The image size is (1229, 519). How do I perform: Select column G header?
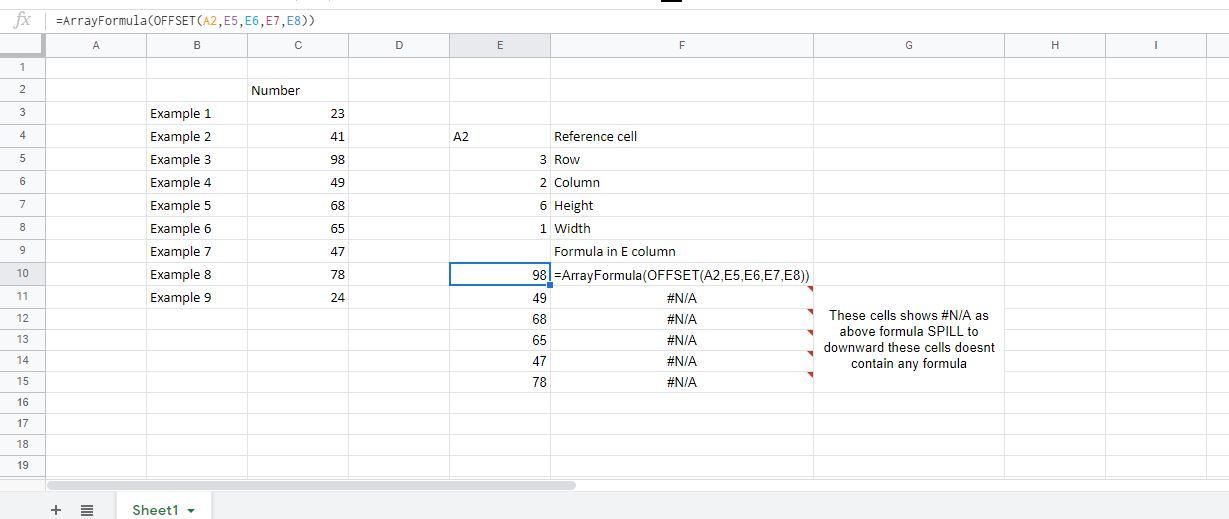909,45
